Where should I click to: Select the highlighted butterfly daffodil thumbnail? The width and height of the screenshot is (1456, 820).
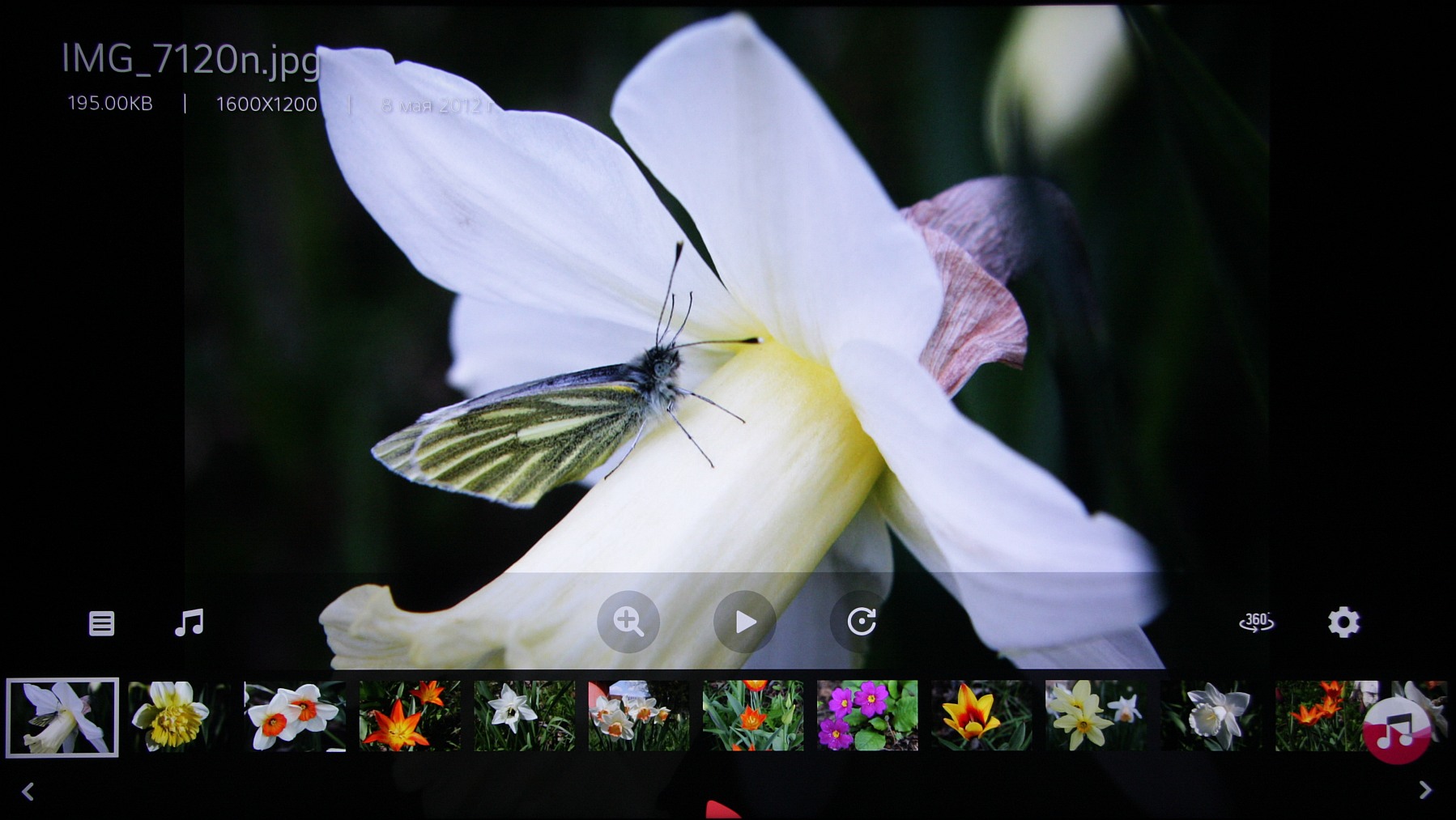[x=62, y=717]
